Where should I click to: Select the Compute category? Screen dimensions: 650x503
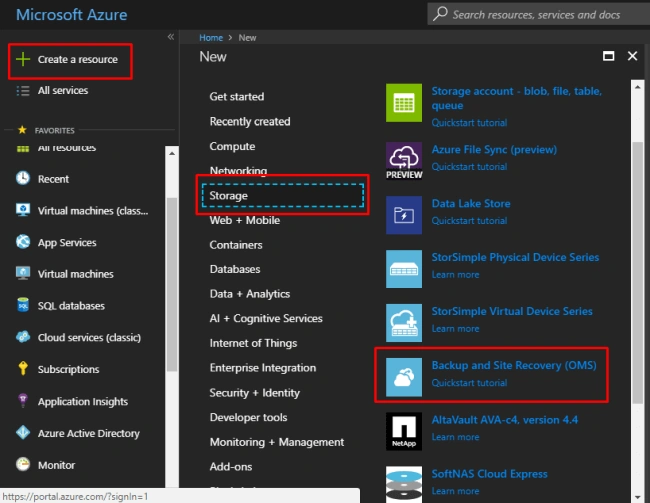[x=232, y=146]
